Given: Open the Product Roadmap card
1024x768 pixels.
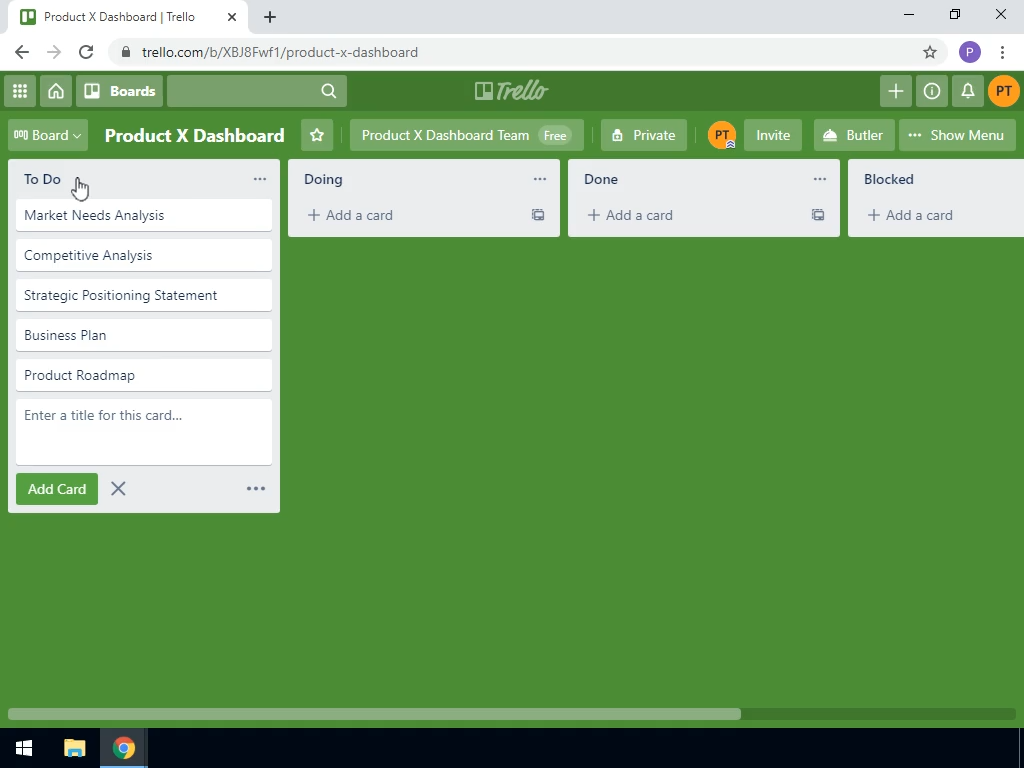Looking at the screenshot, I should 144,375.
